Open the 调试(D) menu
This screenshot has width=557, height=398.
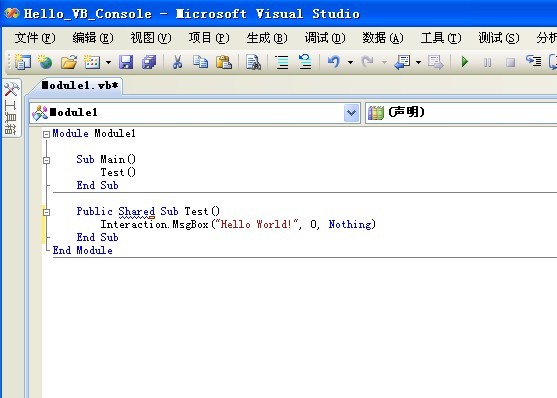pos(325,38)
